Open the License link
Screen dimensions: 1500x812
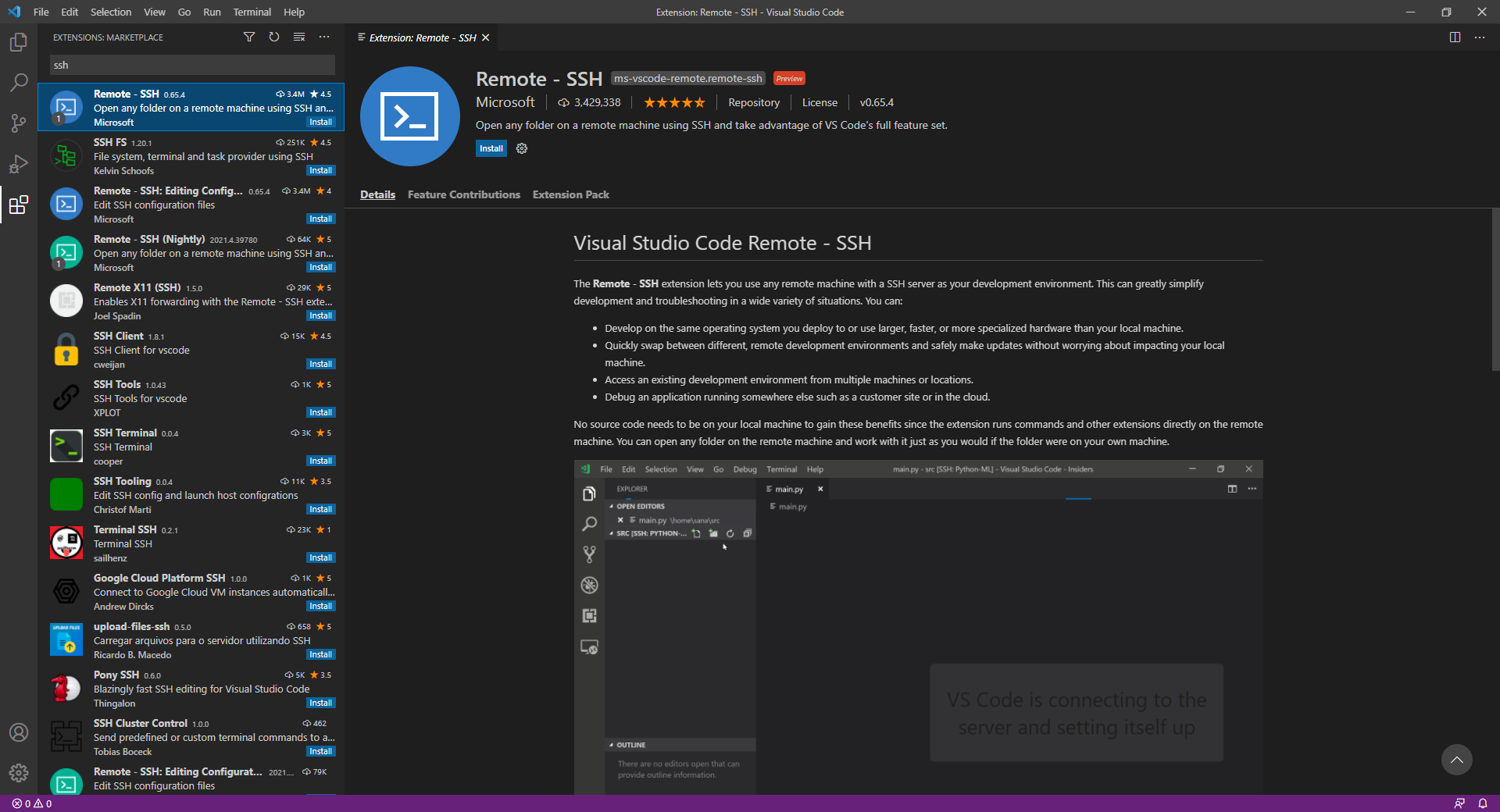tap(820, 102)
